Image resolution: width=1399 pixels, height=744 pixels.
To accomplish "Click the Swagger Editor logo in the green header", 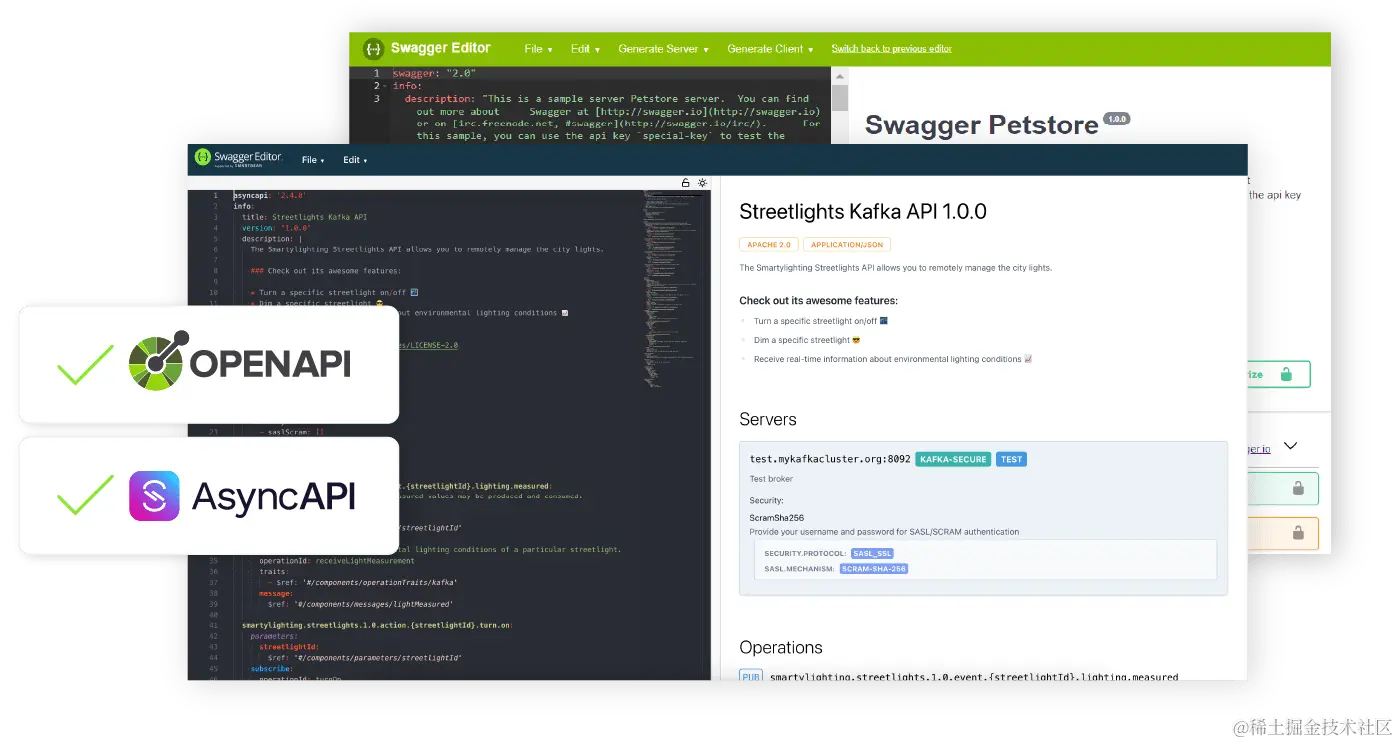I will [x=374, y=48].
